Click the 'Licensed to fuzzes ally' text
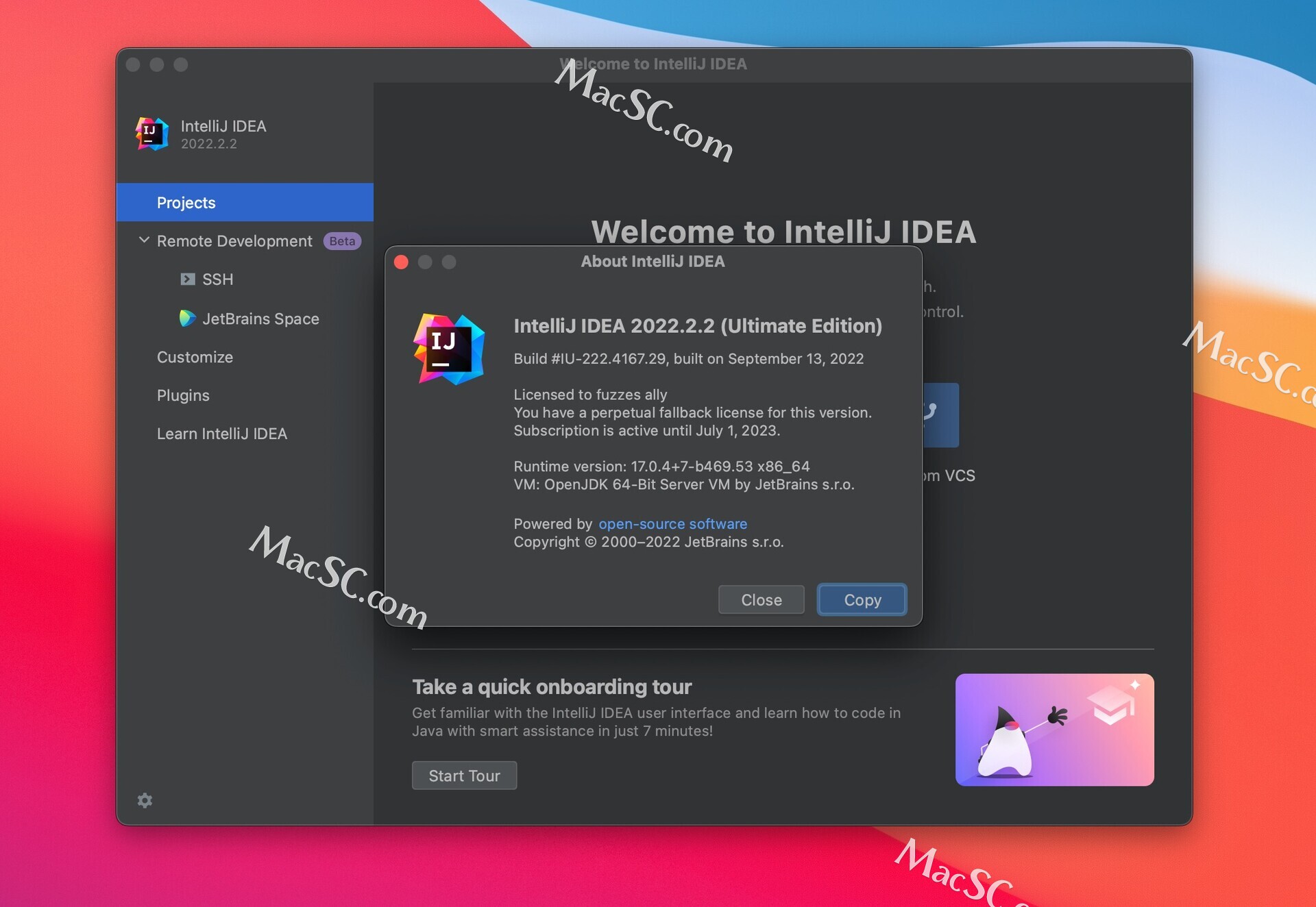 coord(590,395)
